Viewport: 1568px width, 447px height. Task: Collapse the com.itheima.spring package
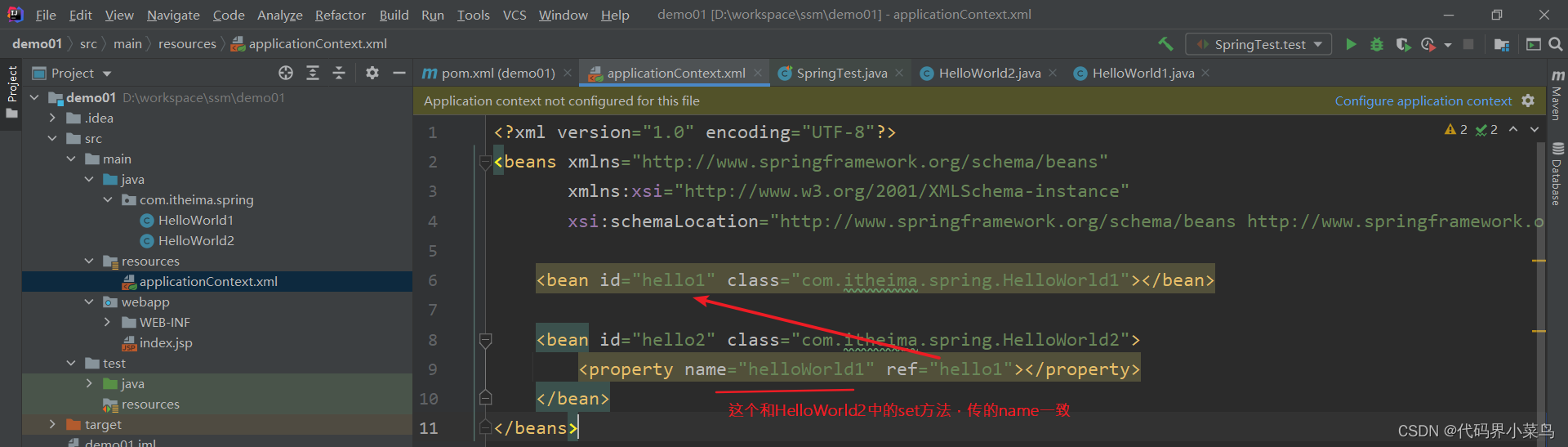108,199
